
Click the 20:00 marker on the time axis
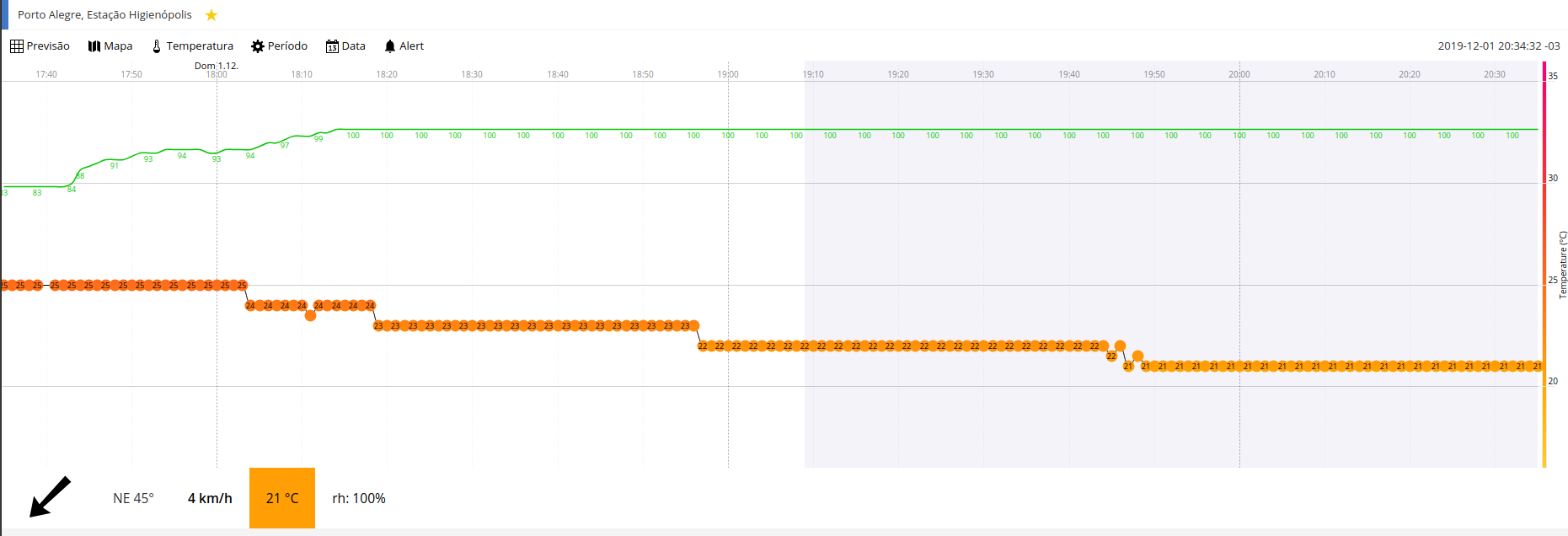(x=1239, y=74)
